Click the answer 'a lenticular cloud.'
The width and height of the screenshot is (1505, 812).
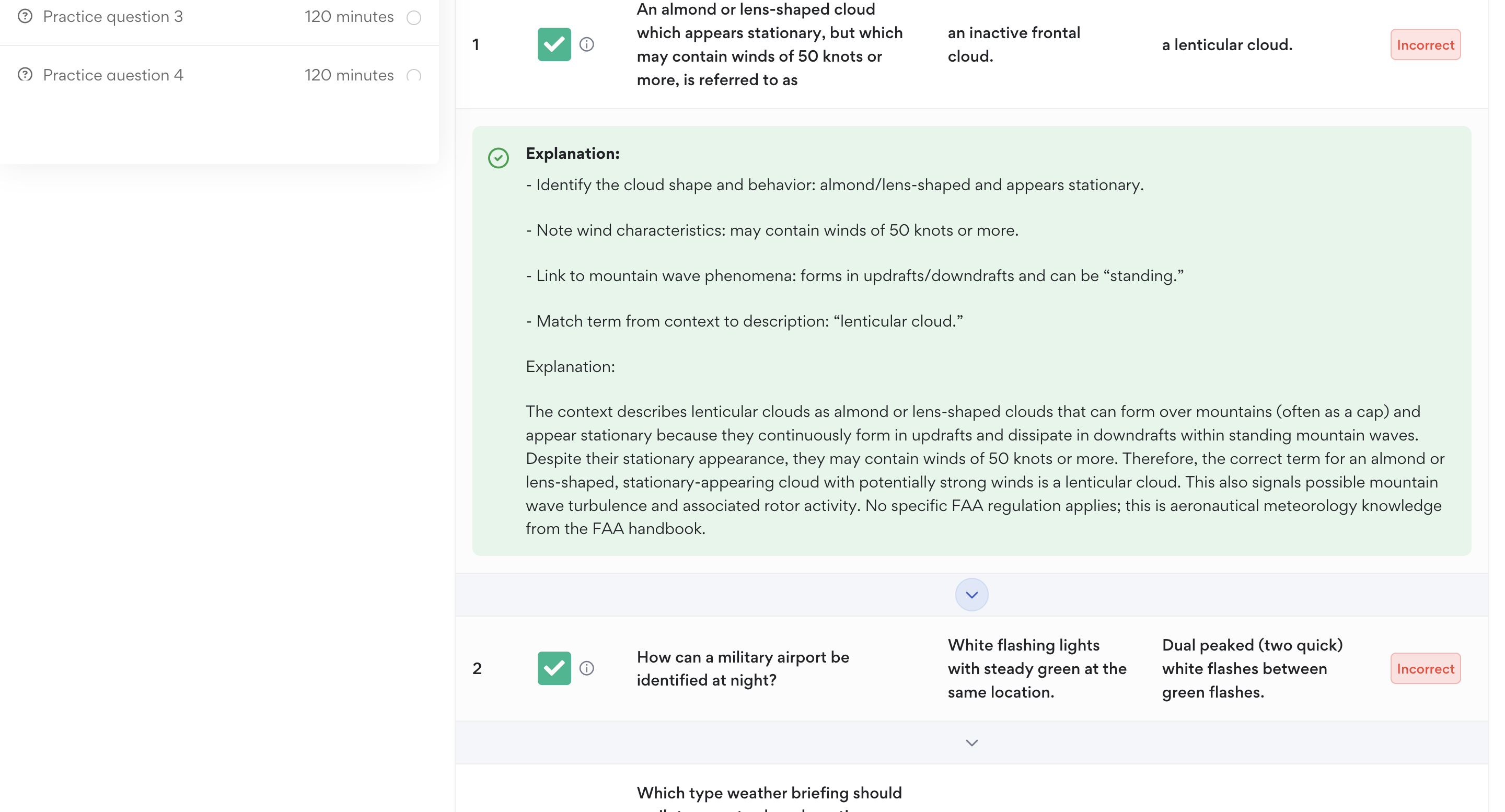click(1227, 45)
